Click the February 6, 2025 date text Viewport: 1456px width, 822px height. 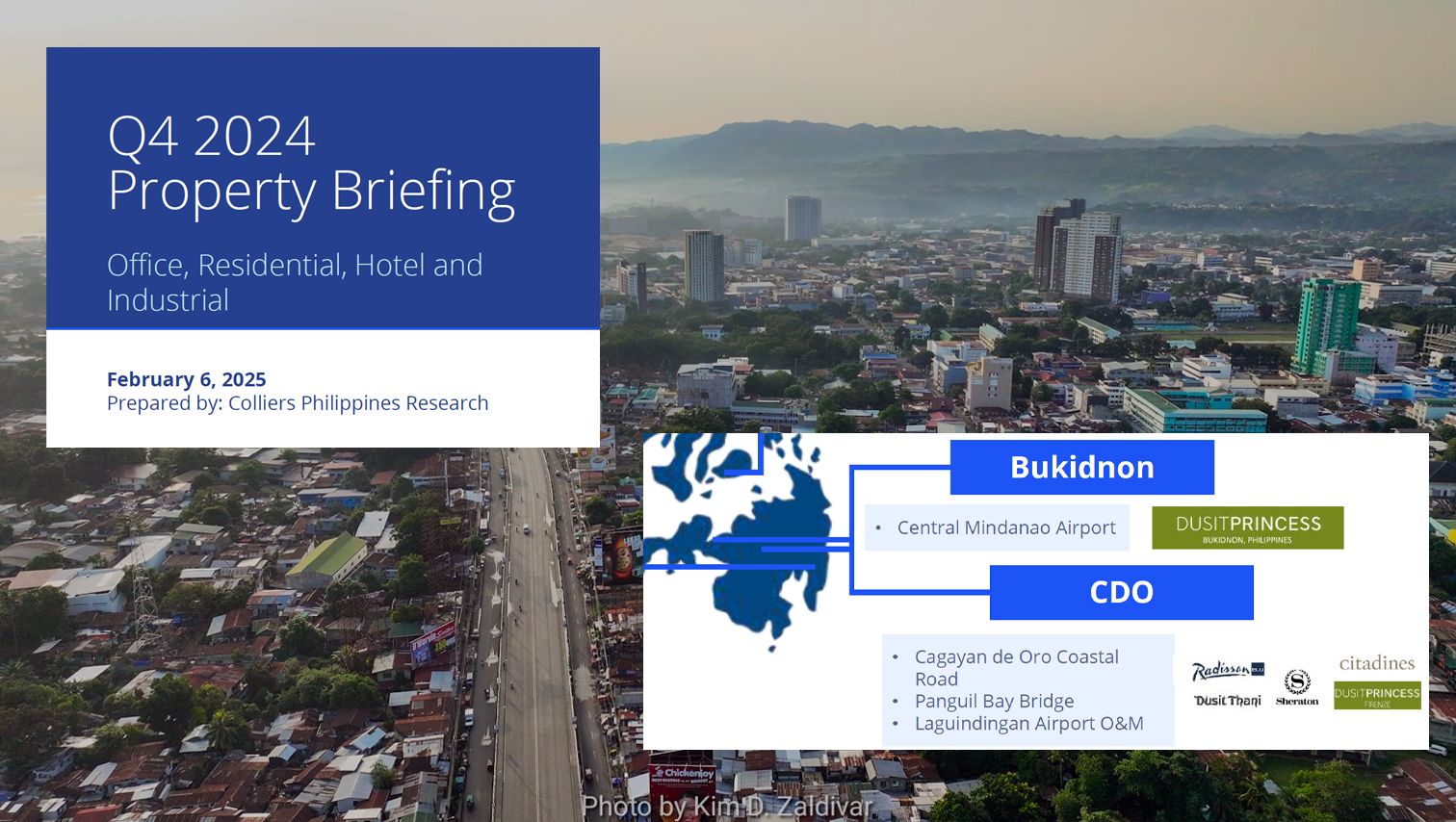(x=186, y=379)
